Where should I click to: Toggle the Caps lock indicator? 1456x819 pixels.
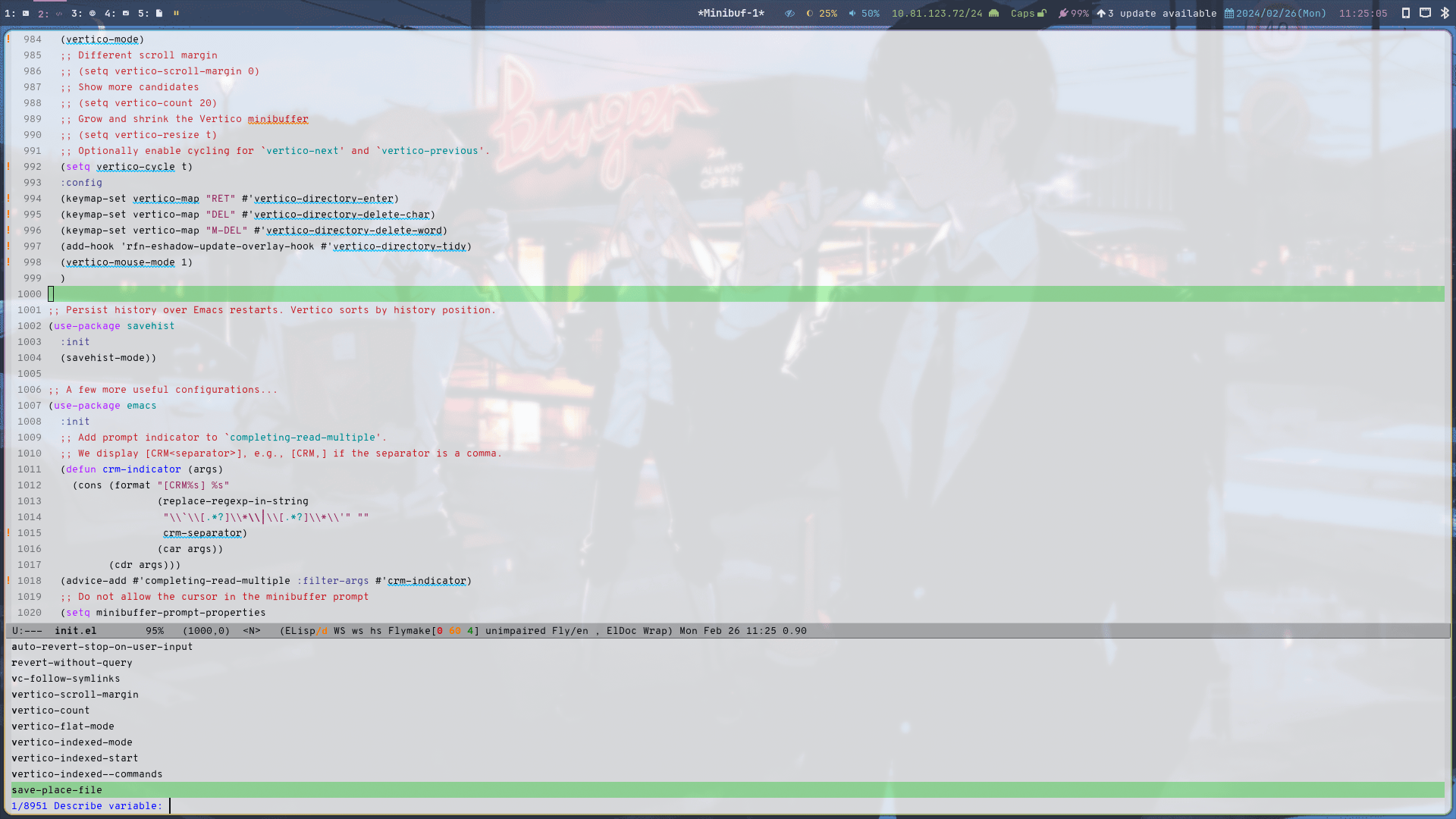click(x=1028, y=13)
